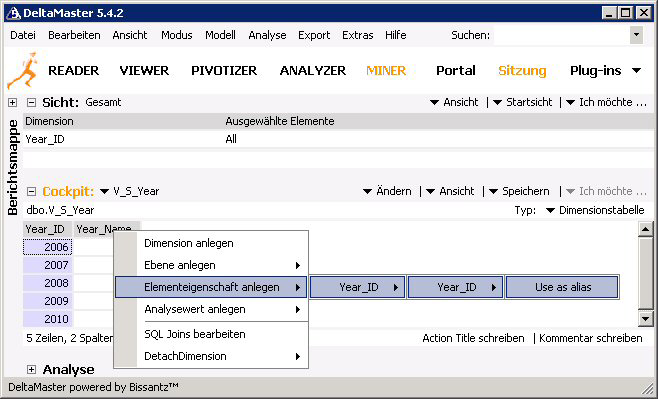The width and height of the screenshot is (658, 399).
Task: Open the Modus menu
Action: point(176,35)
